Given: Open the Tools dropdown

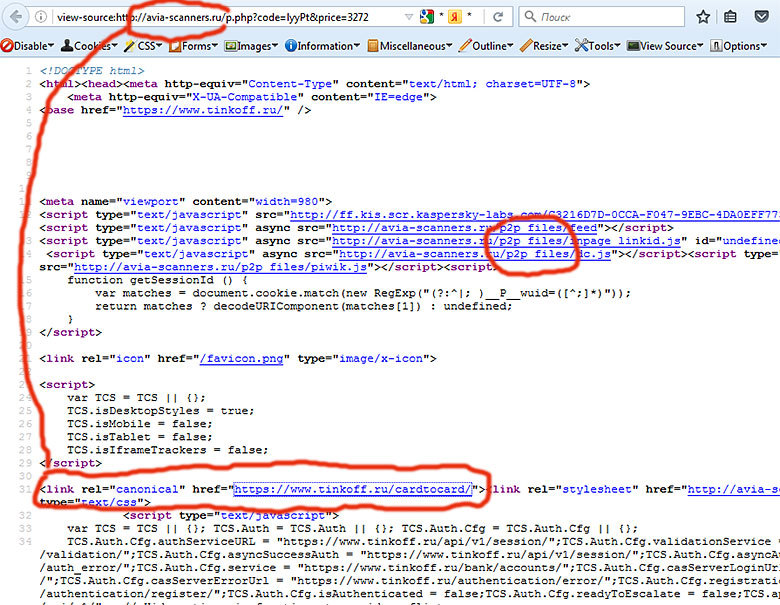Looking at the screenshot, I should tap(597, 46).
